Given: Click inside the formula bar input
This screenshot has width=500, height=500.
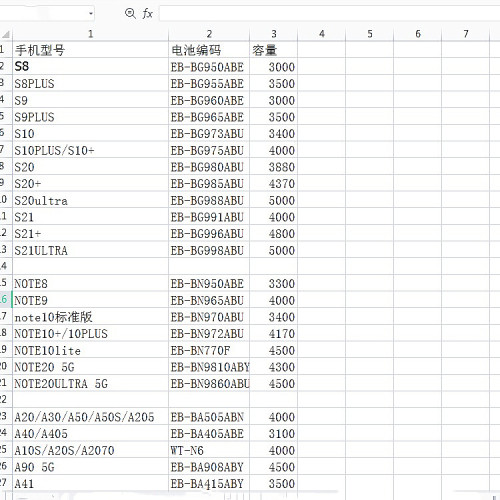Looking at the screenshot, I should point(329,14).
